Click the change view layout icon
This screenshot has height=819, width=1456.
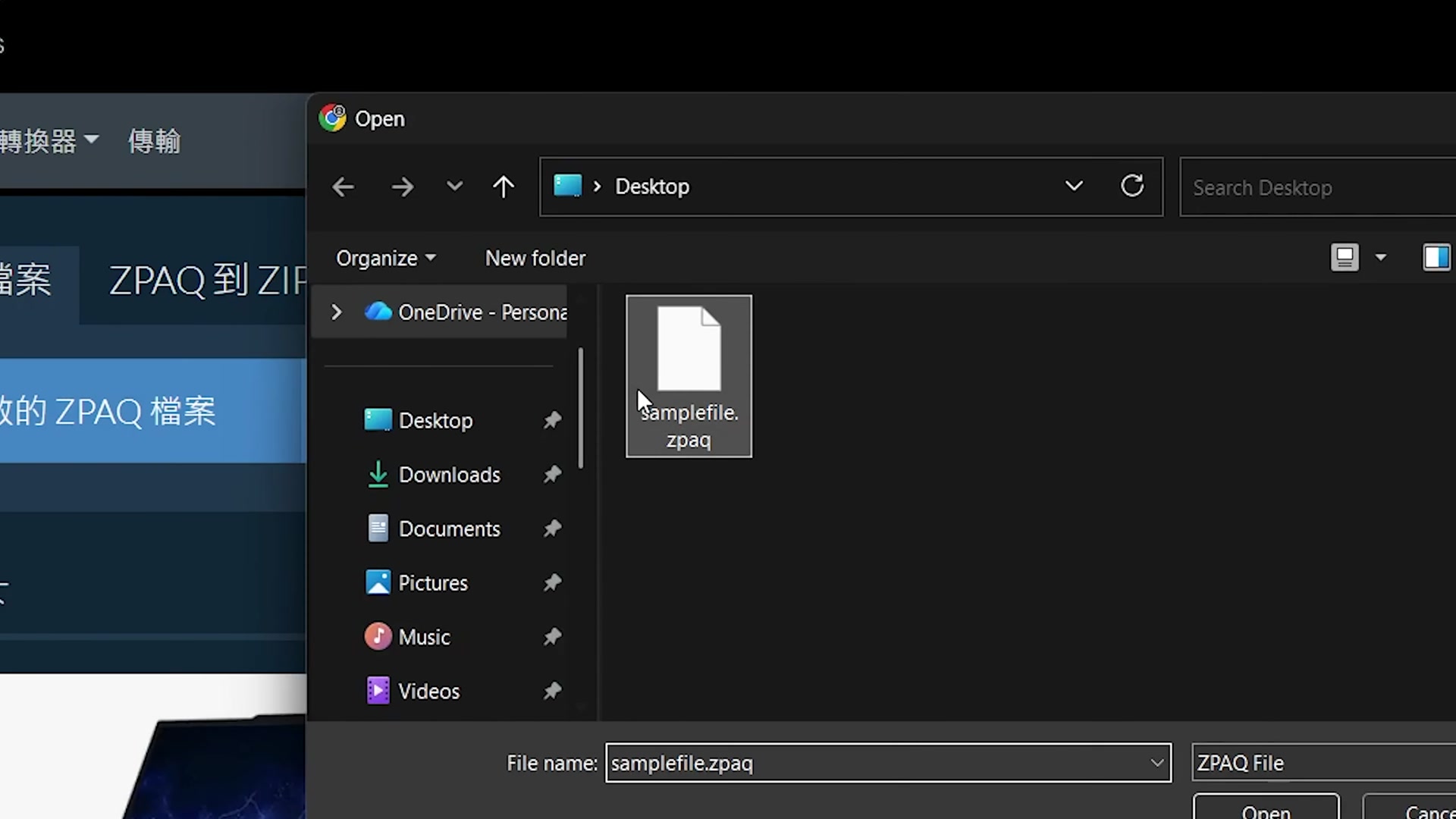point(1345,258)
